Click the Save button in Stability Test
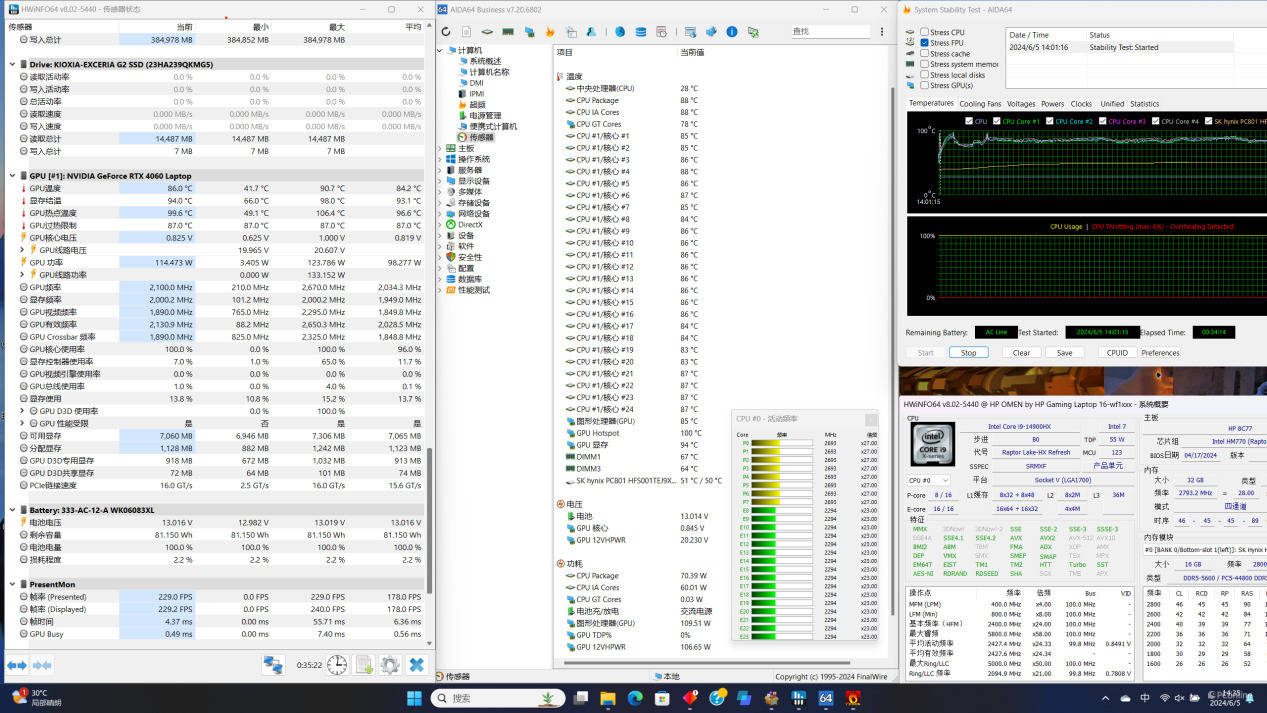Viewport: 1267px width, 713px height. pos(1064,353)
